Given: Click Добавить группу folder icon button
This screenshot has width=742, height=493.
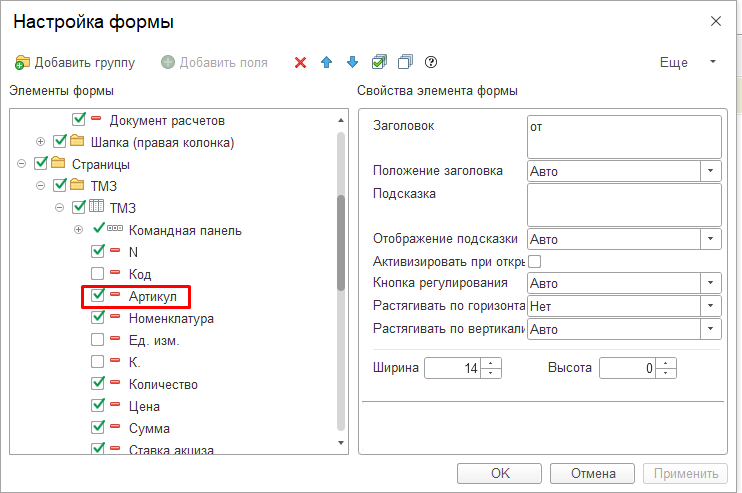Looking at the screenshot, I should click(76, 63).
